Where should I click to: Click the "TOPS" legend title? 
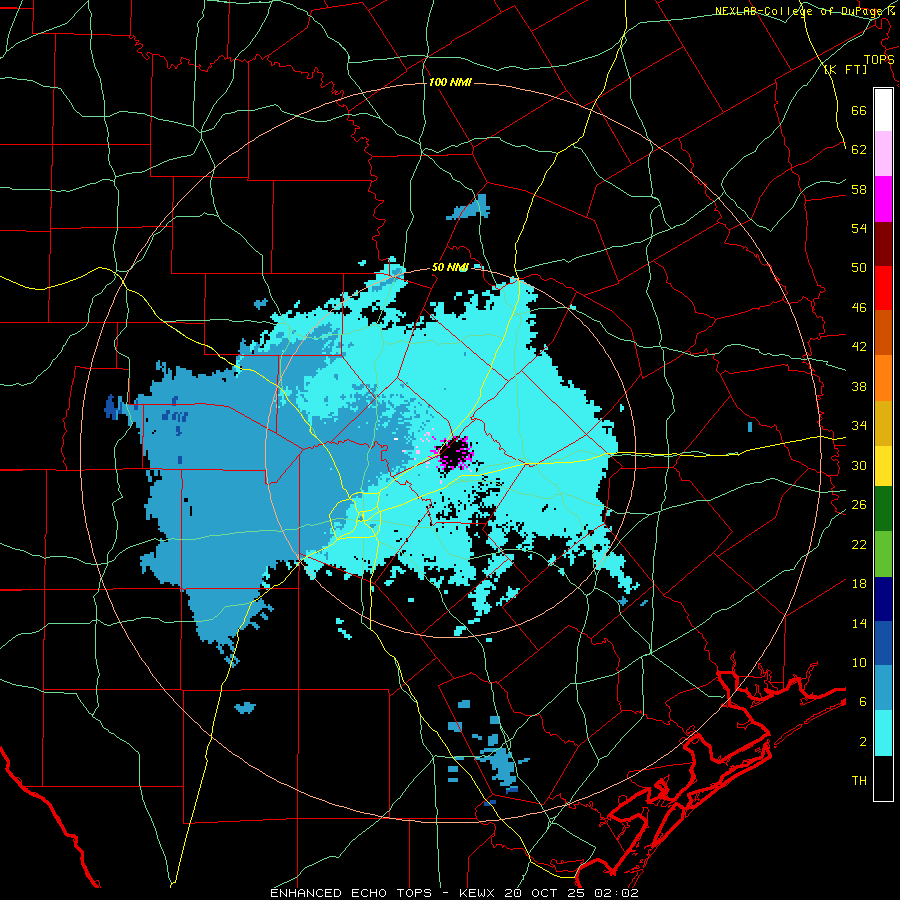(x=879, y=59)
